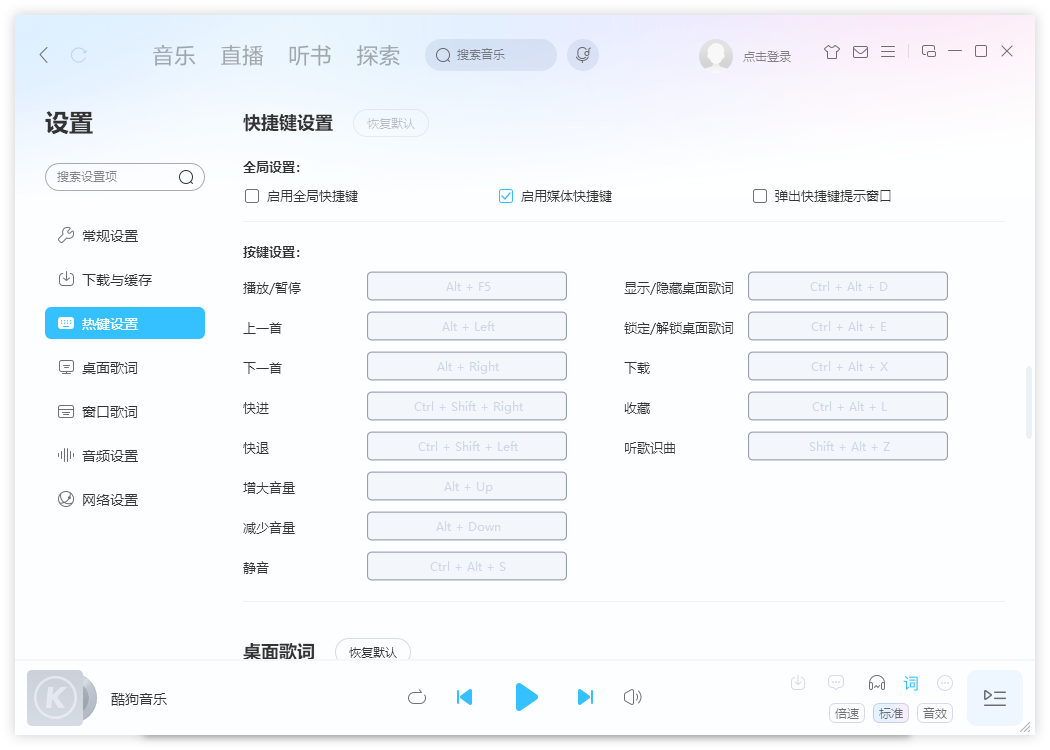Viewport: 1050px width, 750px height.
Task: Disable the 启用媒体快捷键 checkbox
Action: (x=506, y=196)
